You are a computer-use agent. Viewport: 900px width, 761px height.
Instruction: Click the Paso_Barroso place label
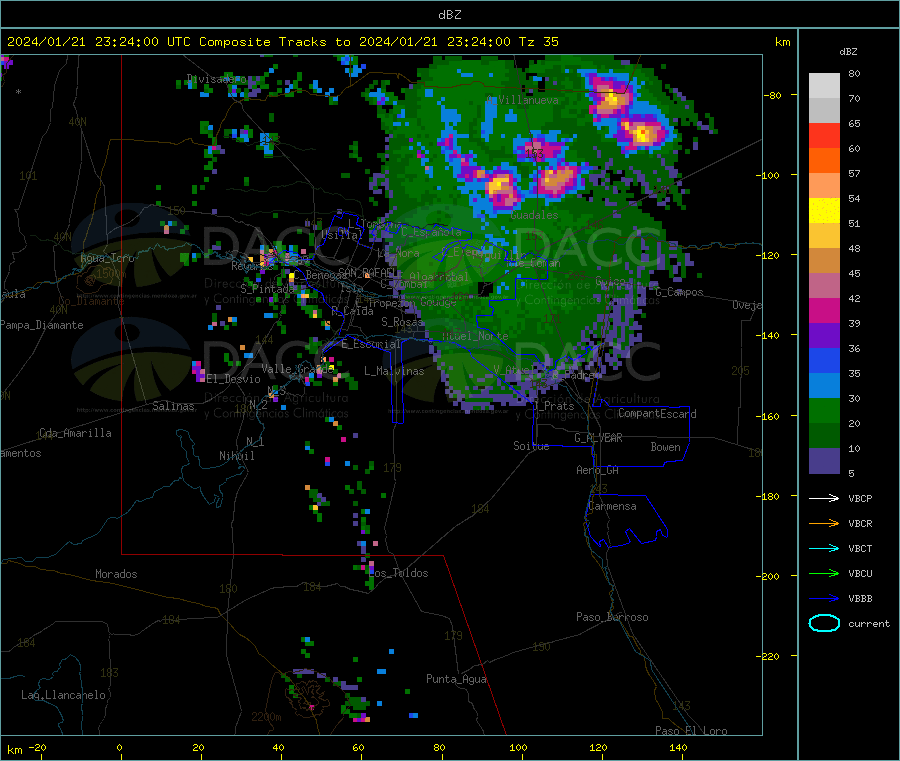click(x=612, y=617)
